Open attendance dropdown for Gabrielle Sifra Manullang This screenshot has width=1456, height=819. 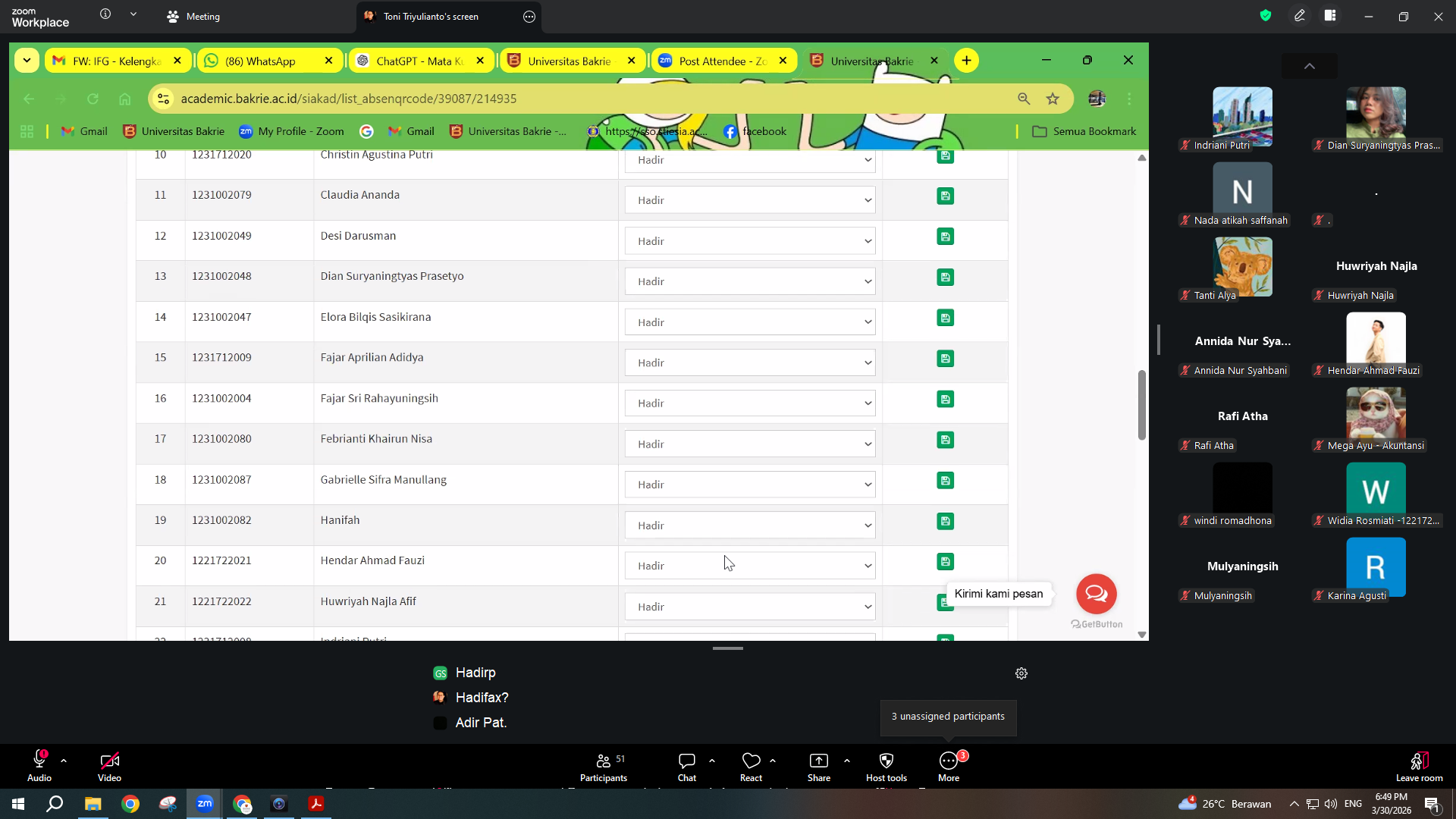[750, 485]
